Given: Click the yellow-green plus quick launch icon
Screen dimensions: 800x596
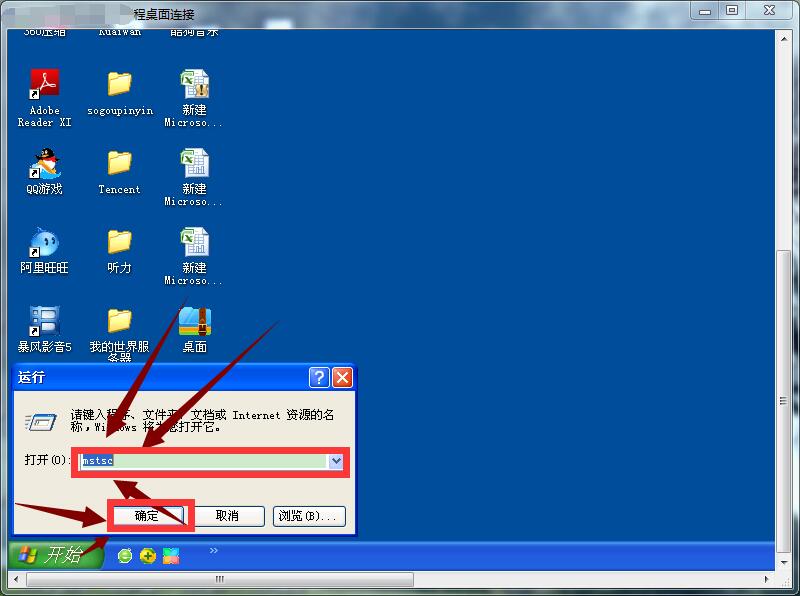Looking at the screenshot, I should tap(148, 555).
